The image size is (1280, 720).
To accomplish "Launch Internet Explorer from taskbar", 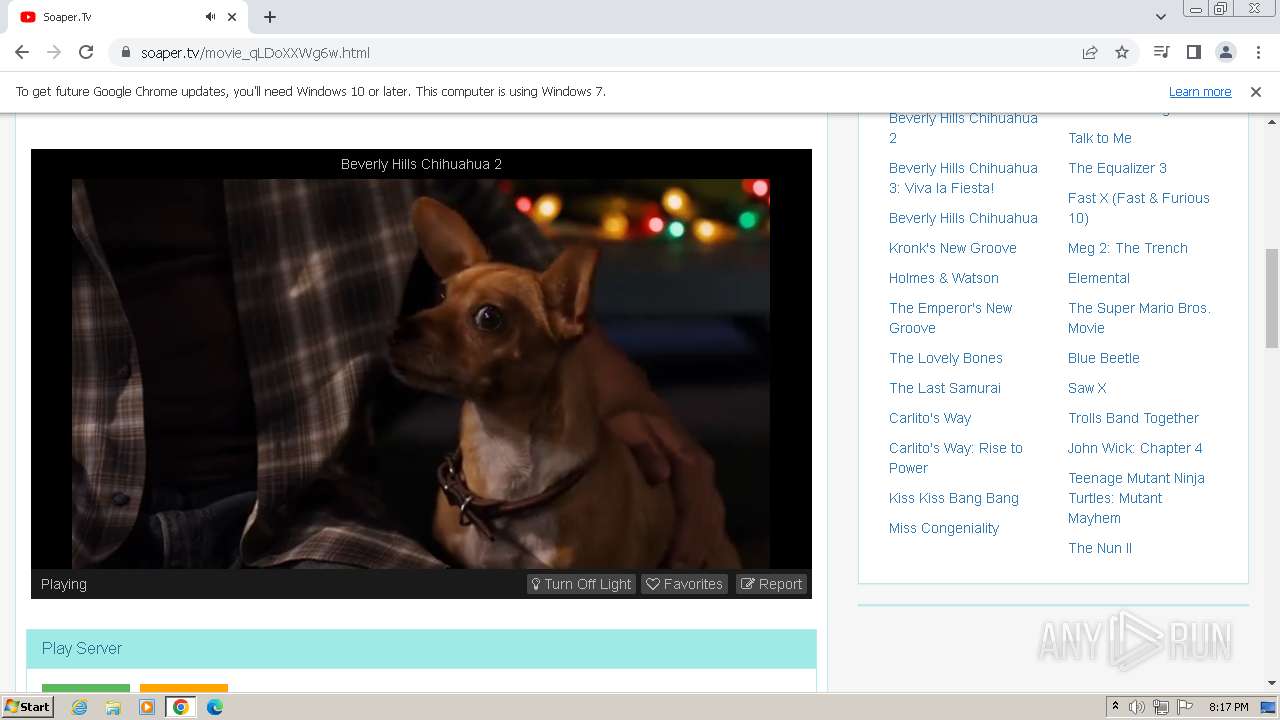I will click(79, 707).
